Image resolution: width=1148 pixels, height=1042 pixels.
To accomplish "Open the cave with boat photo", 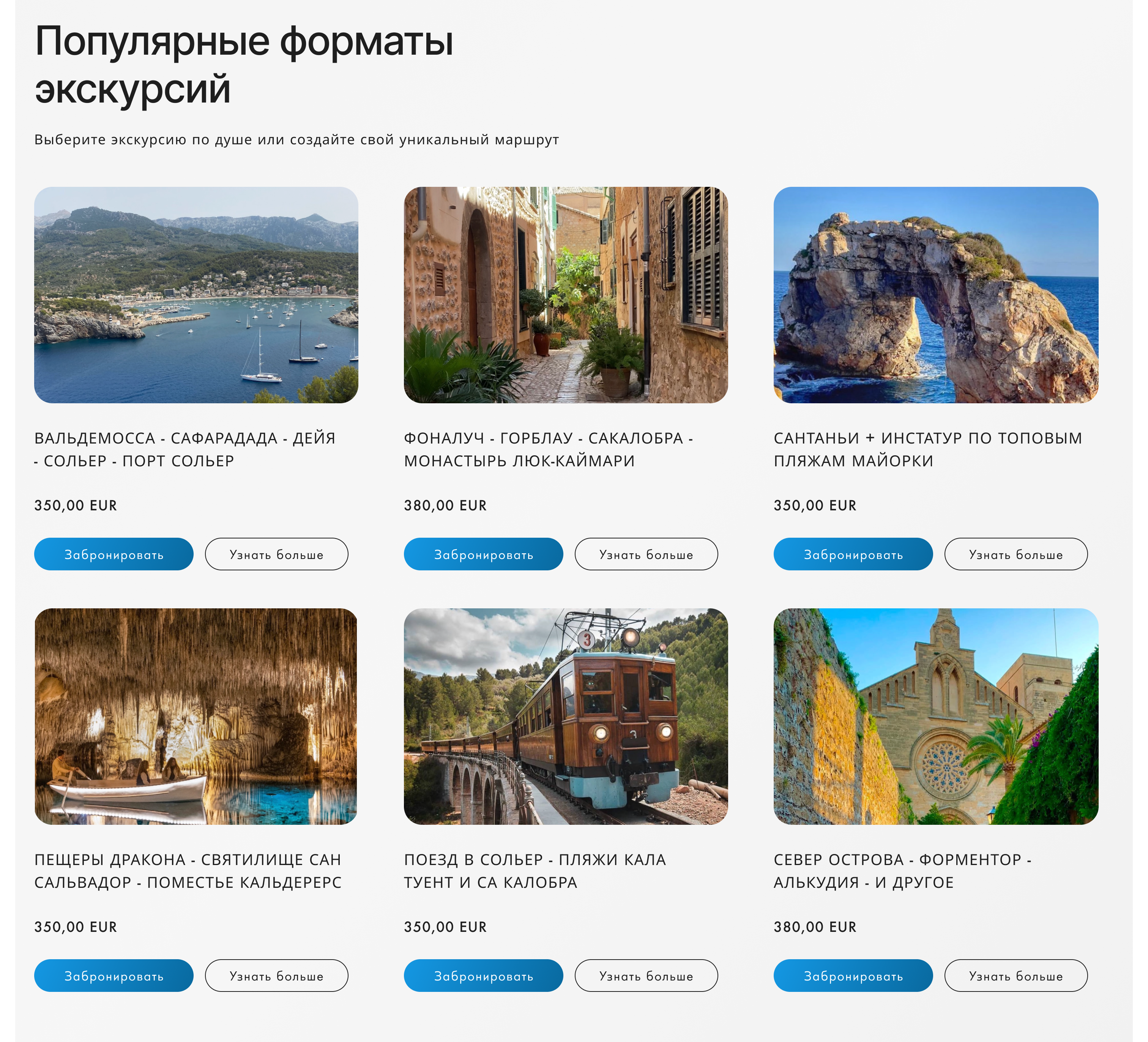I will point(196,716).
